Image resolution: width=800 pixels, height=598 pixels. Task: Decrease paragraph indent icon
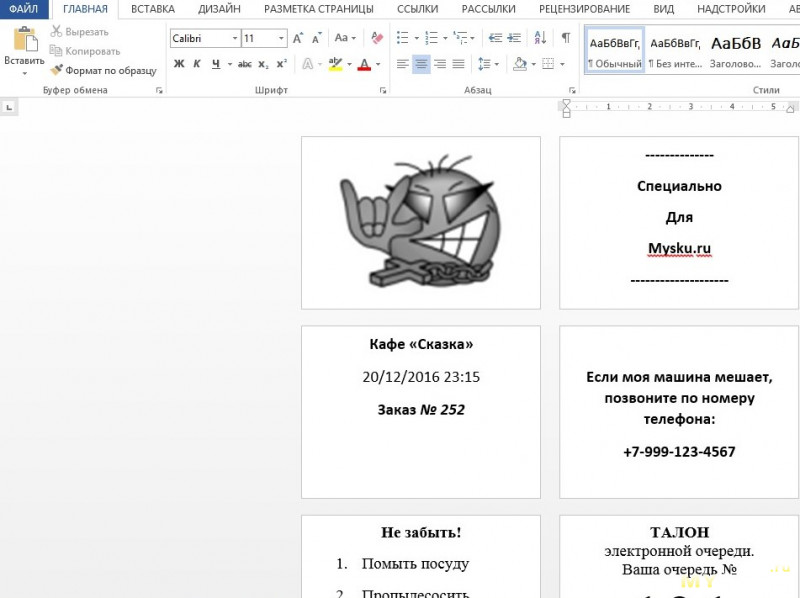tap(494, 38)
